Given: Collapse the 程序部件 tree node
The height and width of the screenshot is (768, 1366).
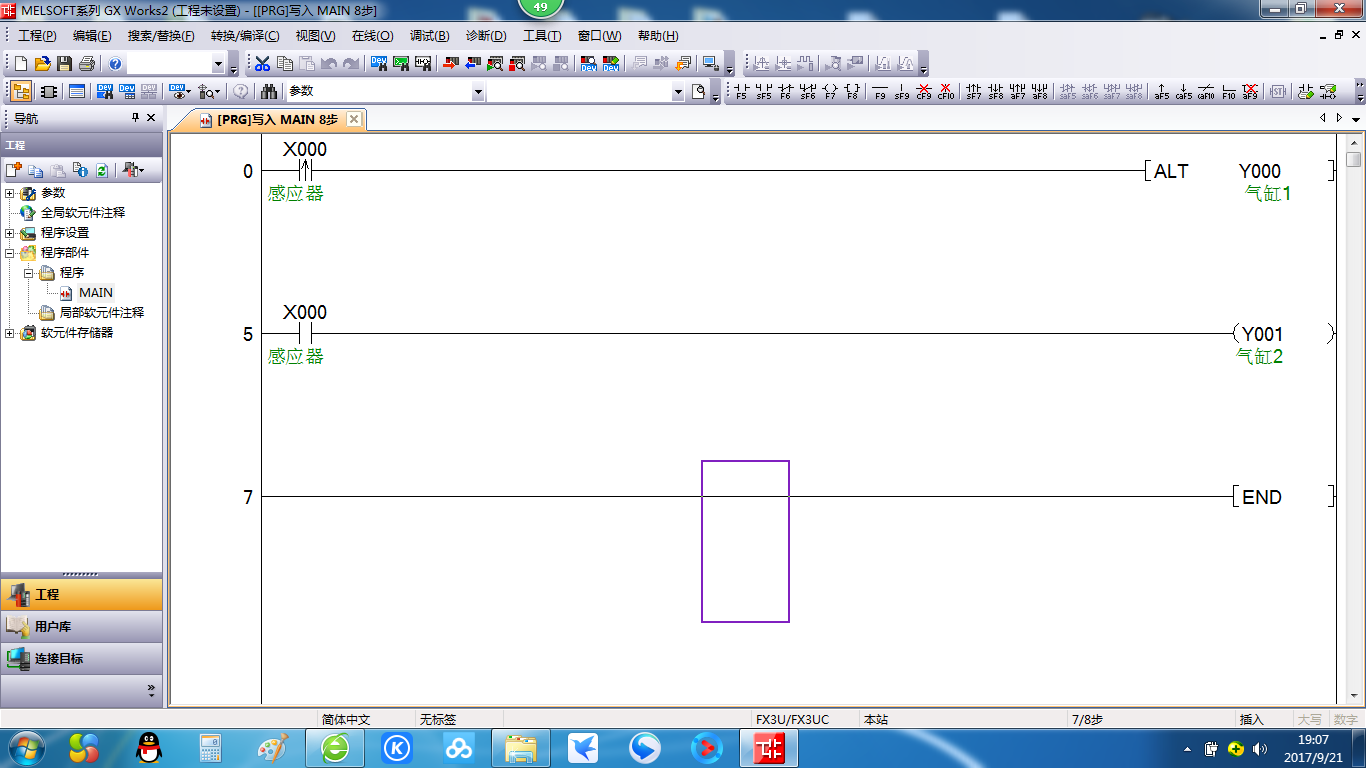Looking at the screenshot, I should (x=10, y=253).
